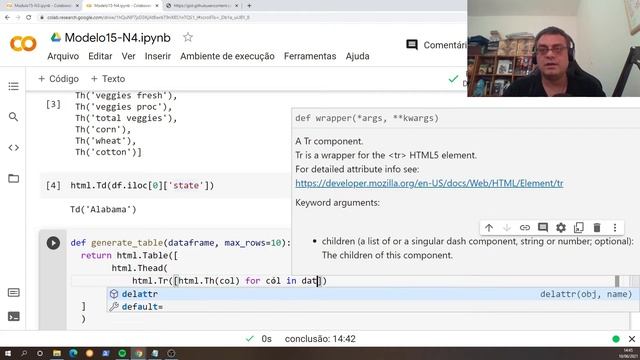Open the code snippets sidebar icon
This screenshot has width=640, height=360.
point(13,148)
